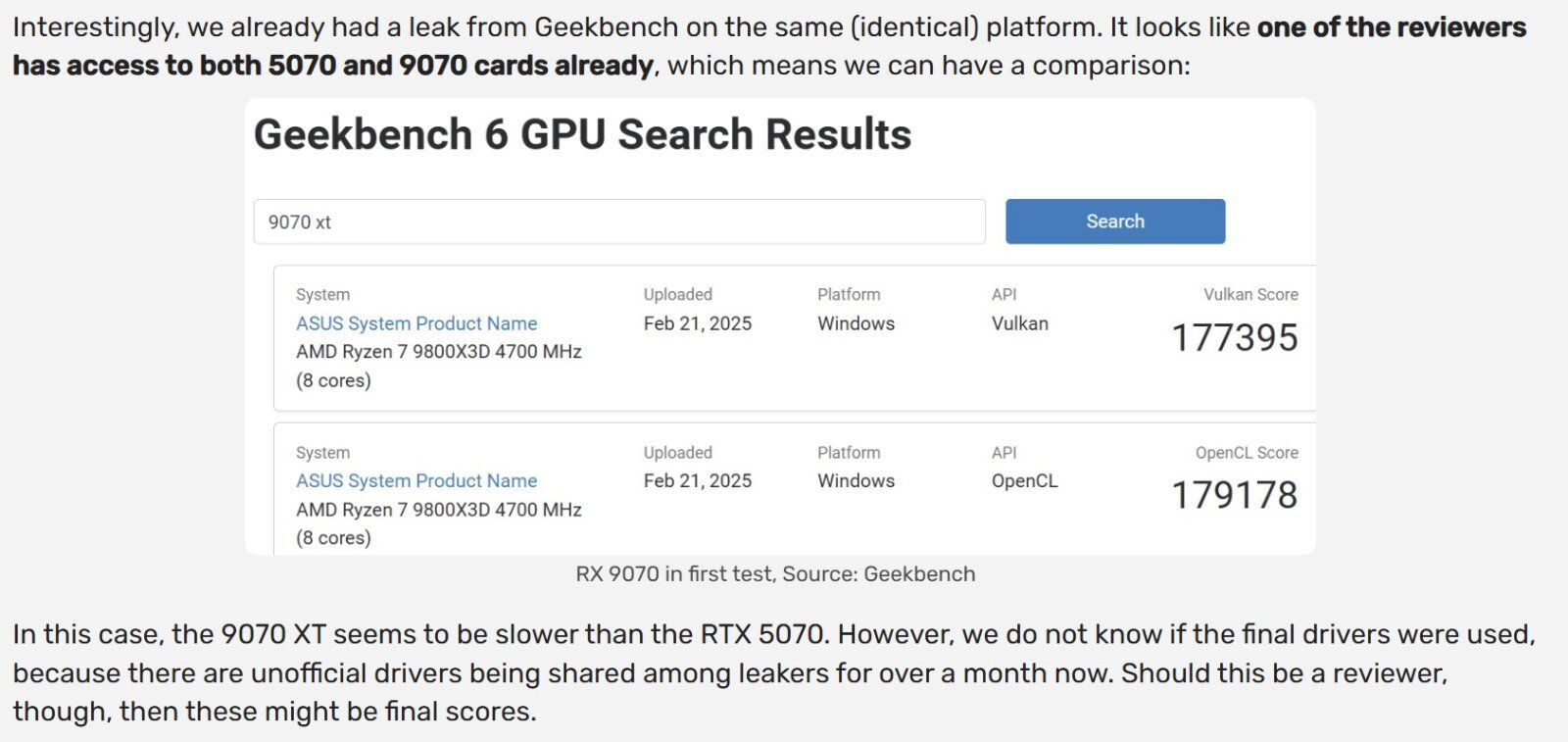Click the image caption citing Source: Geekbench
1568x742 pixels.
coord(775,574)
